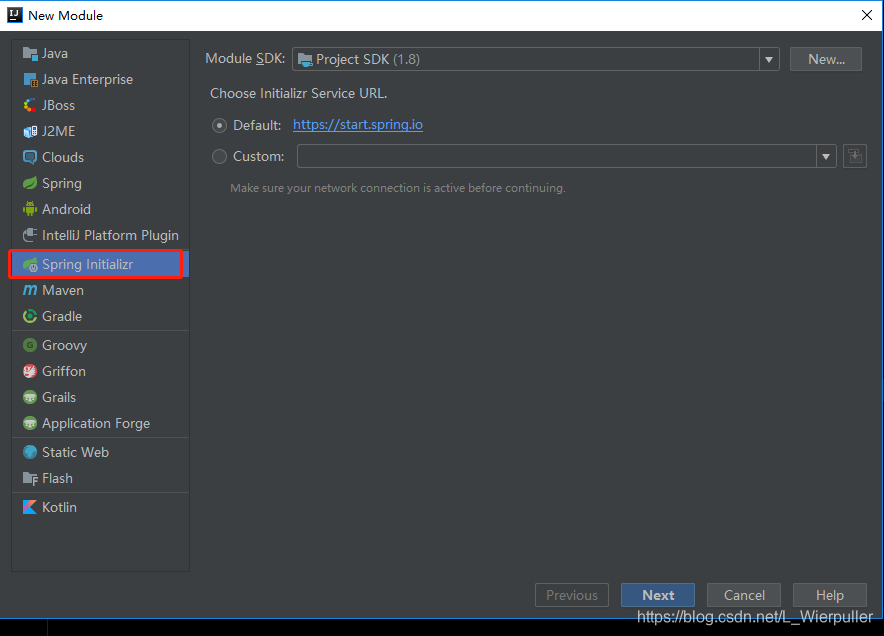Select the Static Web globe icon
The width and height of the screenshot is (884, 636).
30,452
